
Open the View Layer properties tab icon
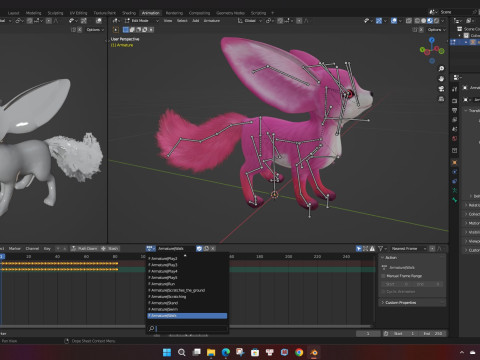(455, 119)
